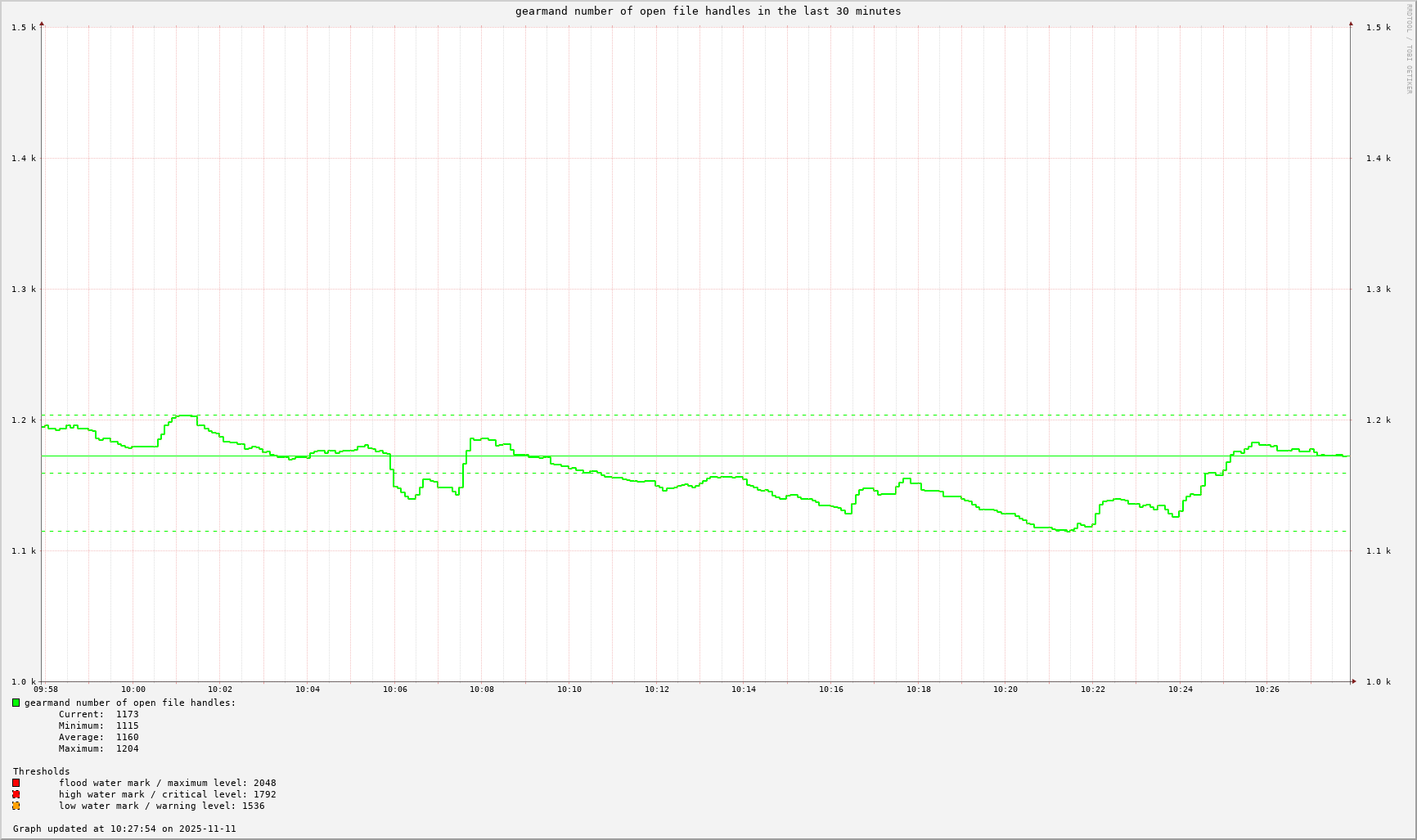
Task: Click the high water mark critical swatch
Action: [16, 794]
